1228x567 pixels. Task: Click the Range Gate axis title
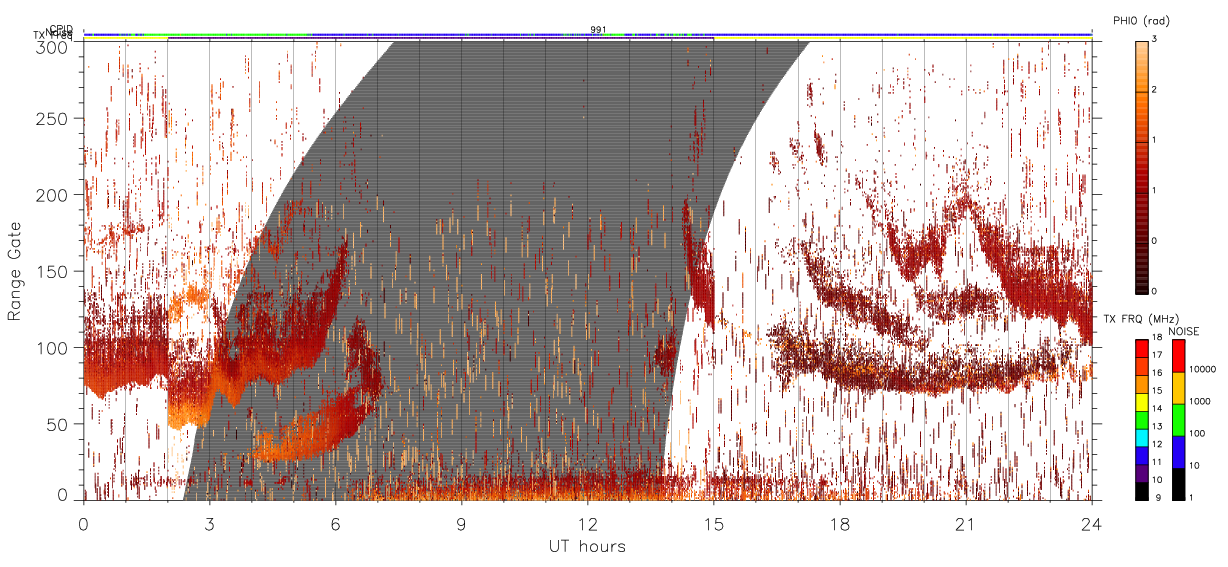15,271
